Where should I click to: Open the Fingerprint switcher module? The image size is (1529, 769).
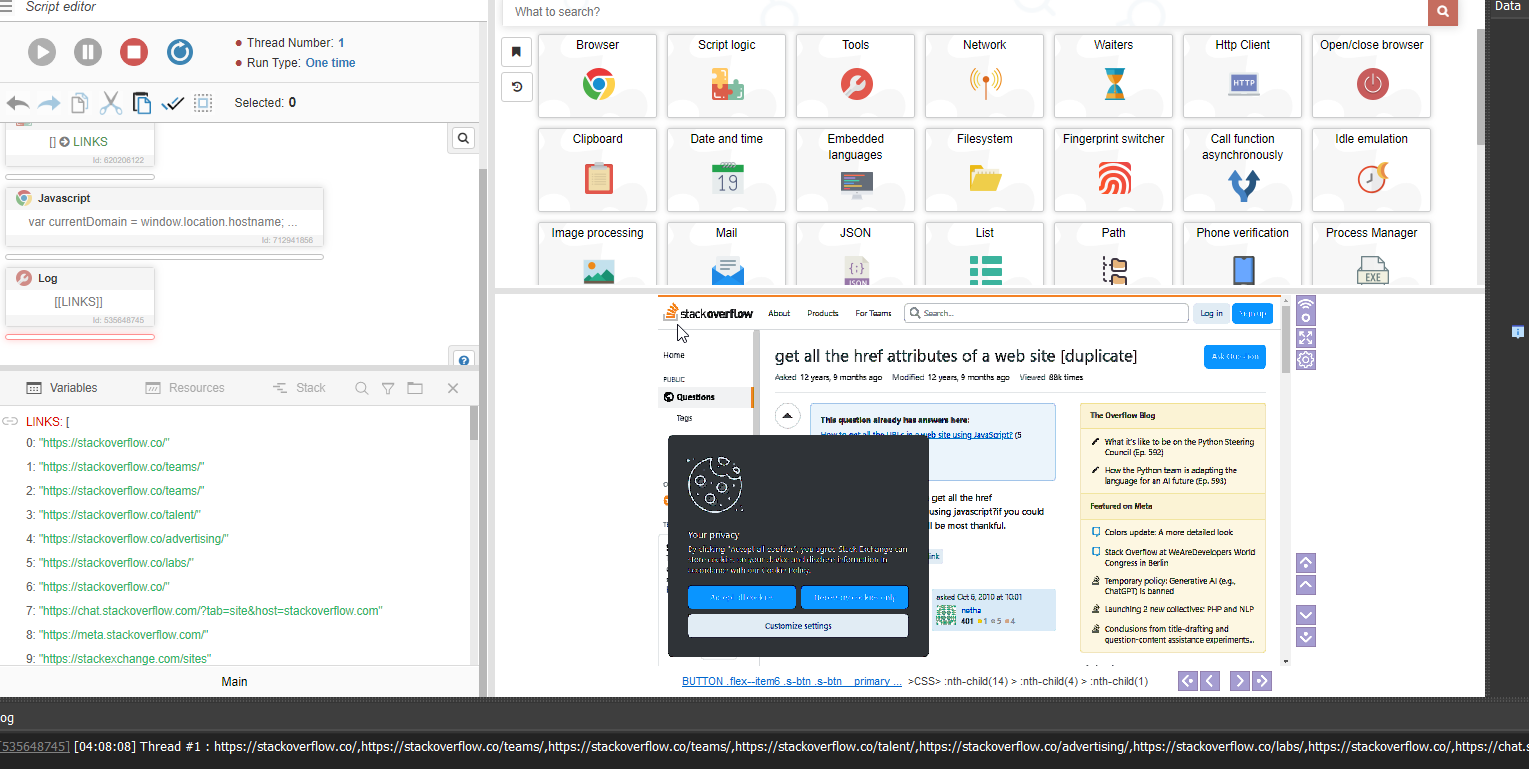[x=1113, y=169]
